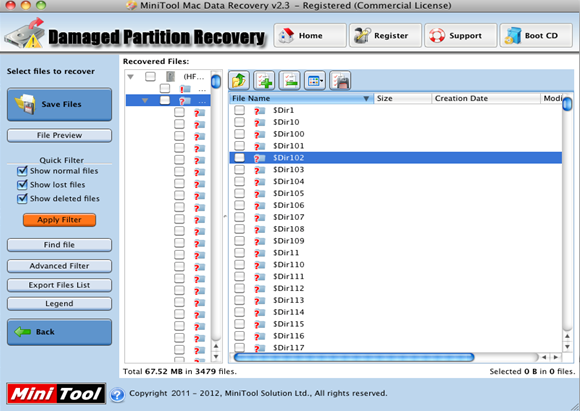Click the MiniTool logo
Image resolution: width=580 pixels, height=411 pixels.
tap(56, 393)
